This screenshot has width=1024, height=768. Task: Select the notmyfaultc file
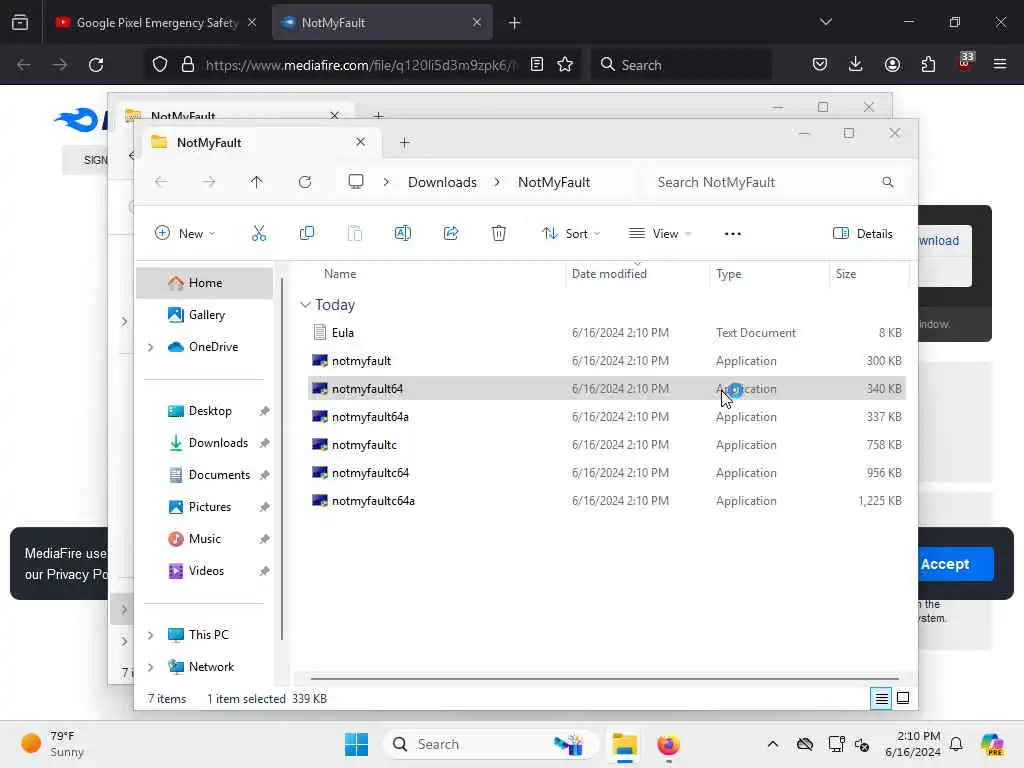tap(607, 445)
